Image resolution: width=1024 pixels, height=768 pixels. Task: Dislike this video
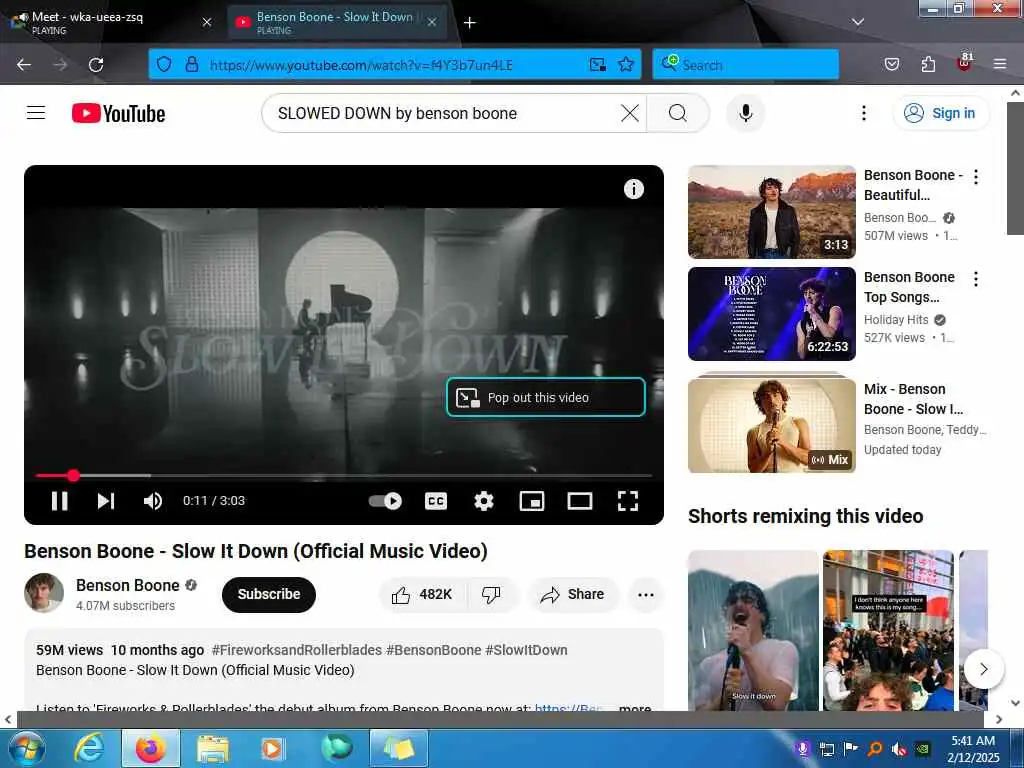click(x=491, y=594)
